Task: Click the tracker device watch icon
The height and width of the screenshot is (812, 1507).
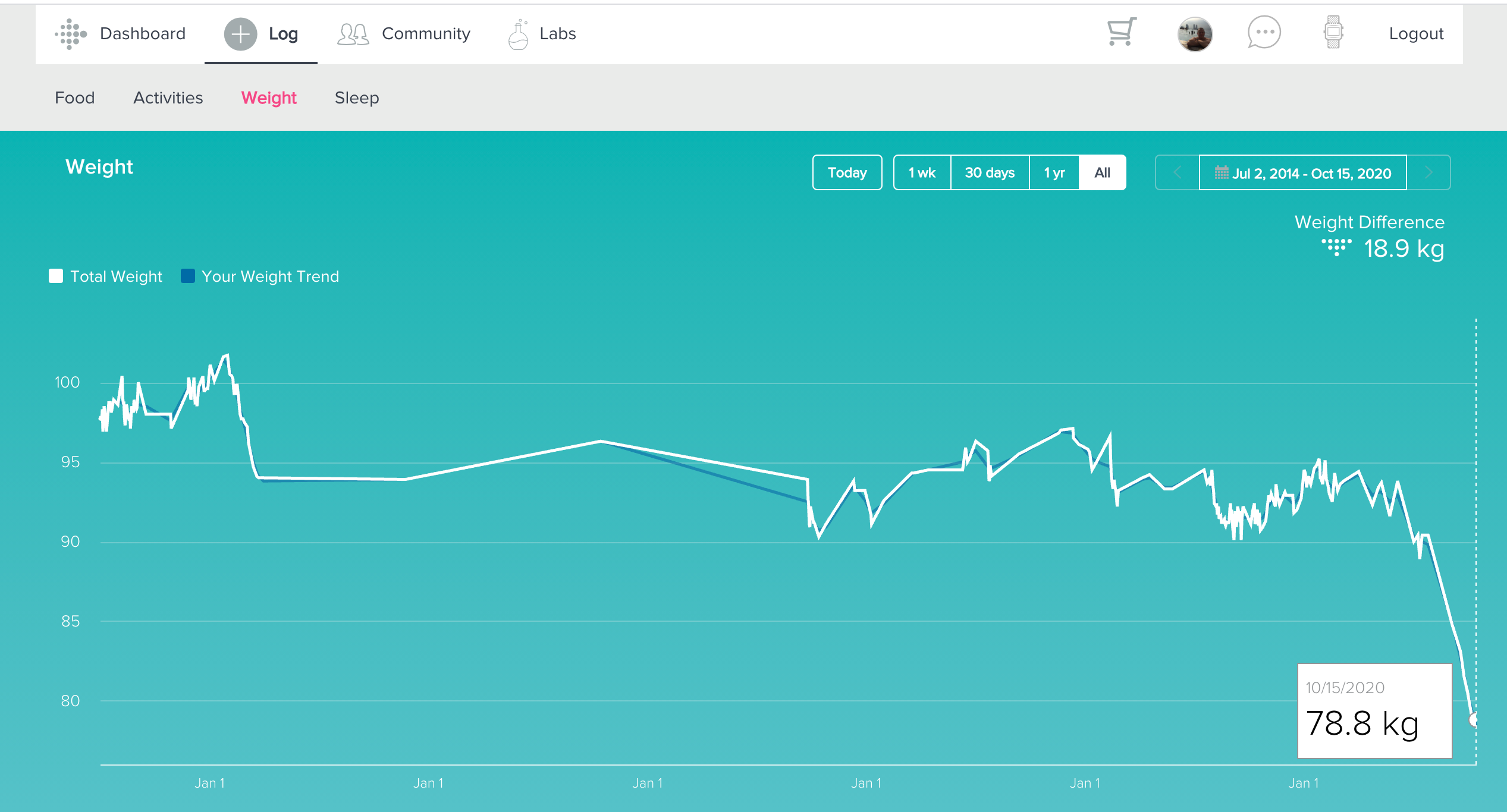Action: [x=1333, y=33]
